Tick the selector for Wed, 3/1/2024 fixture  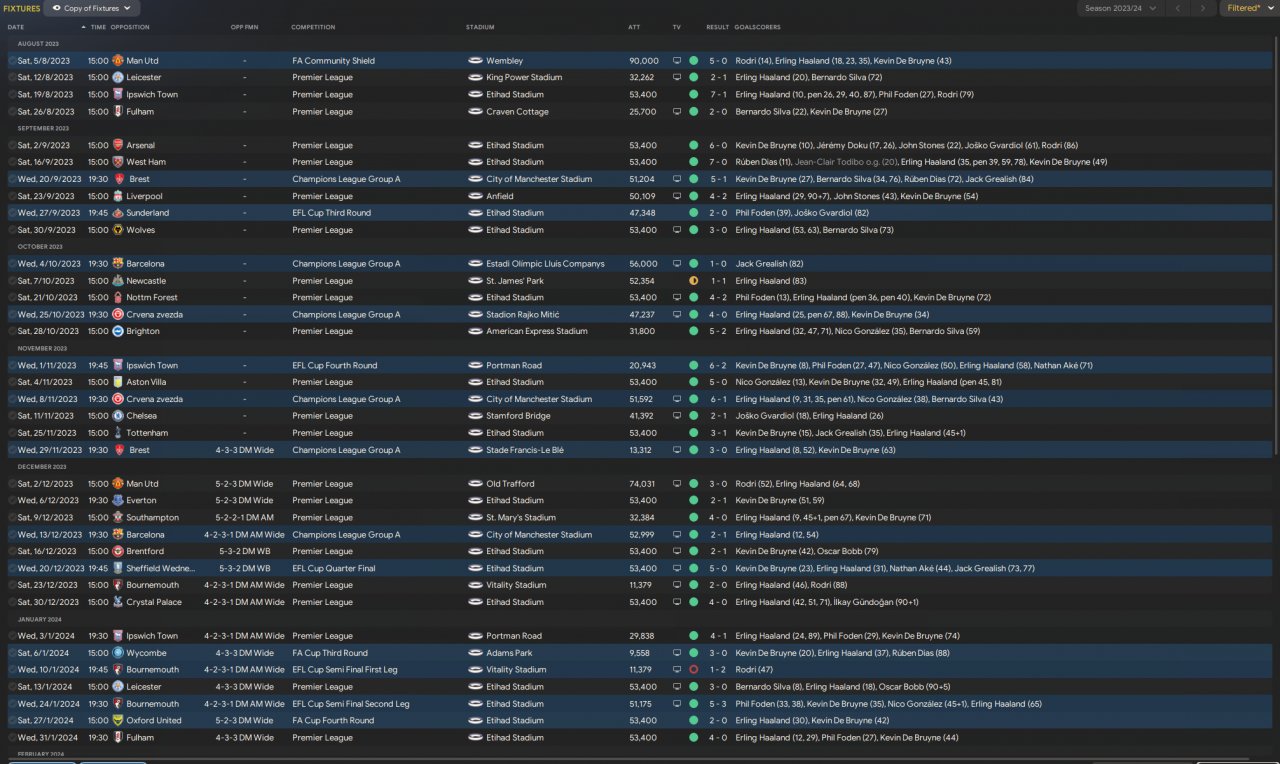pos(12,636)
